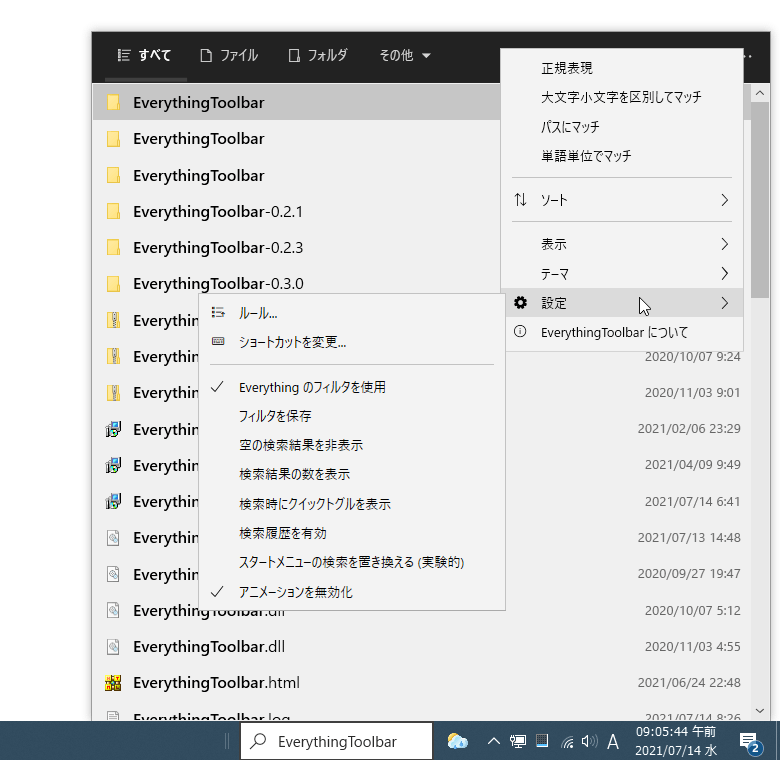Select EverythingToolbar.dll dated 2020/11/03 4:55
This screenshot has width=780, height=760.
coord(421,647)
